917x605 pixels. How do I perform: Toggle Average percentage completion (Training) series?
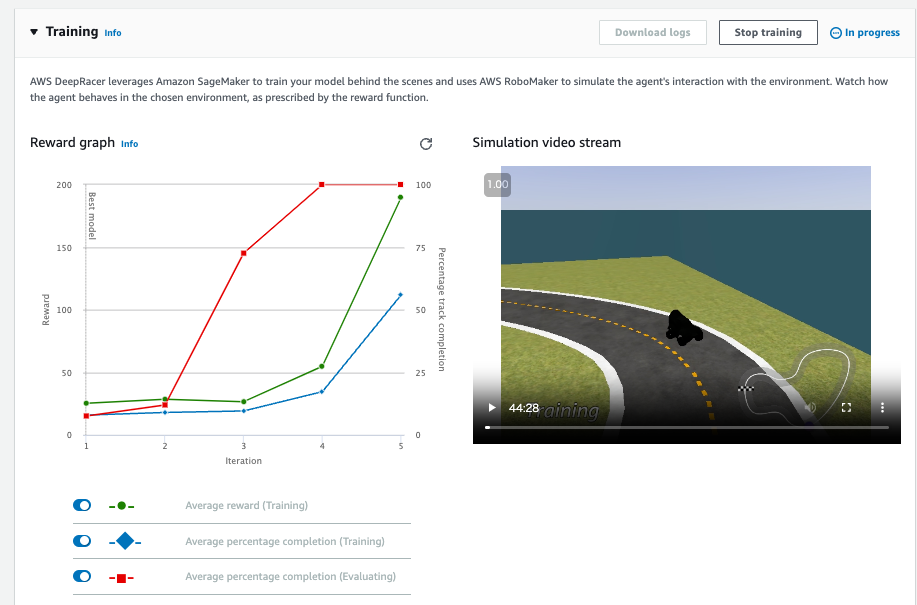pyautogui.click(x=83, y=541)
